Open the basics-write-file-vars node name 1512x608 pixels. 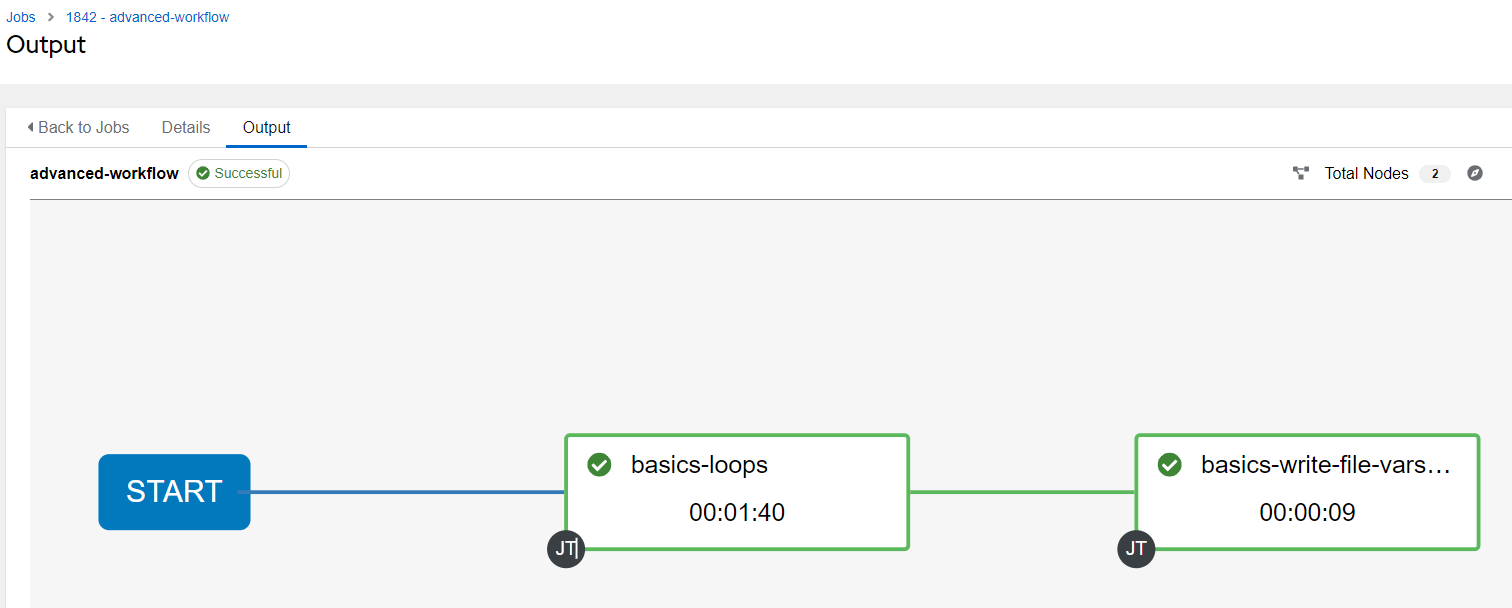pyautogui.click(x=1325, y=465)
